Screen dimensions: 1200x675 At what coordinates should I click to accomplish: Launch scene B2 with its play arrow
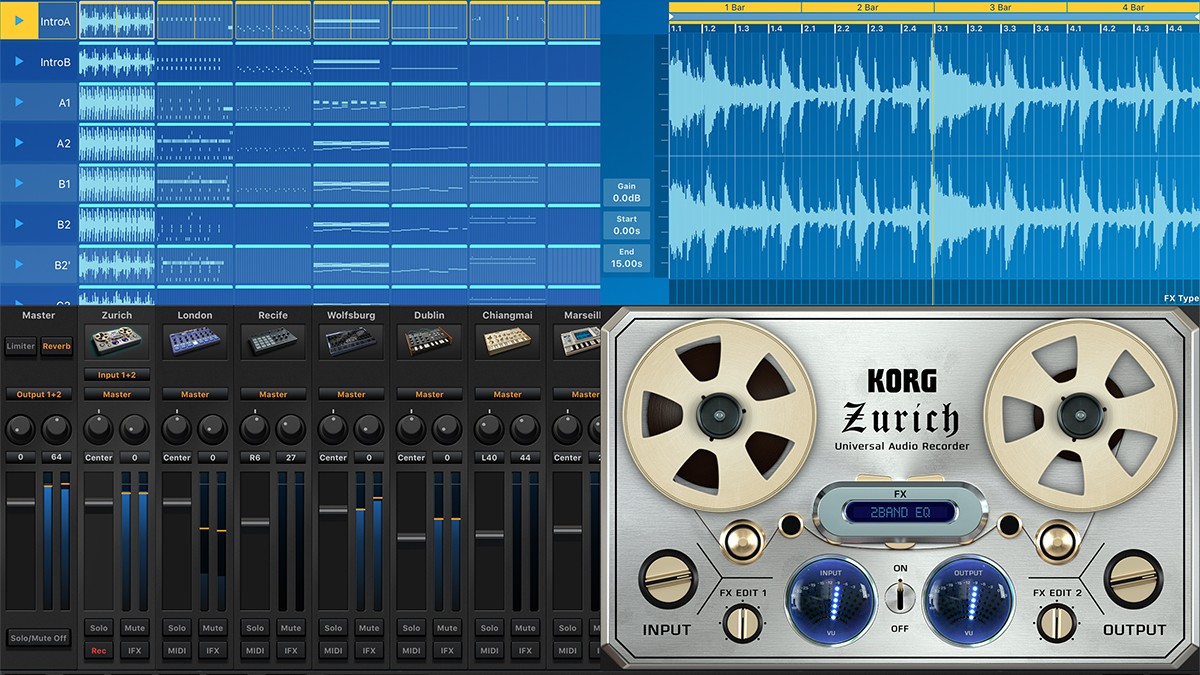[19, 225]
